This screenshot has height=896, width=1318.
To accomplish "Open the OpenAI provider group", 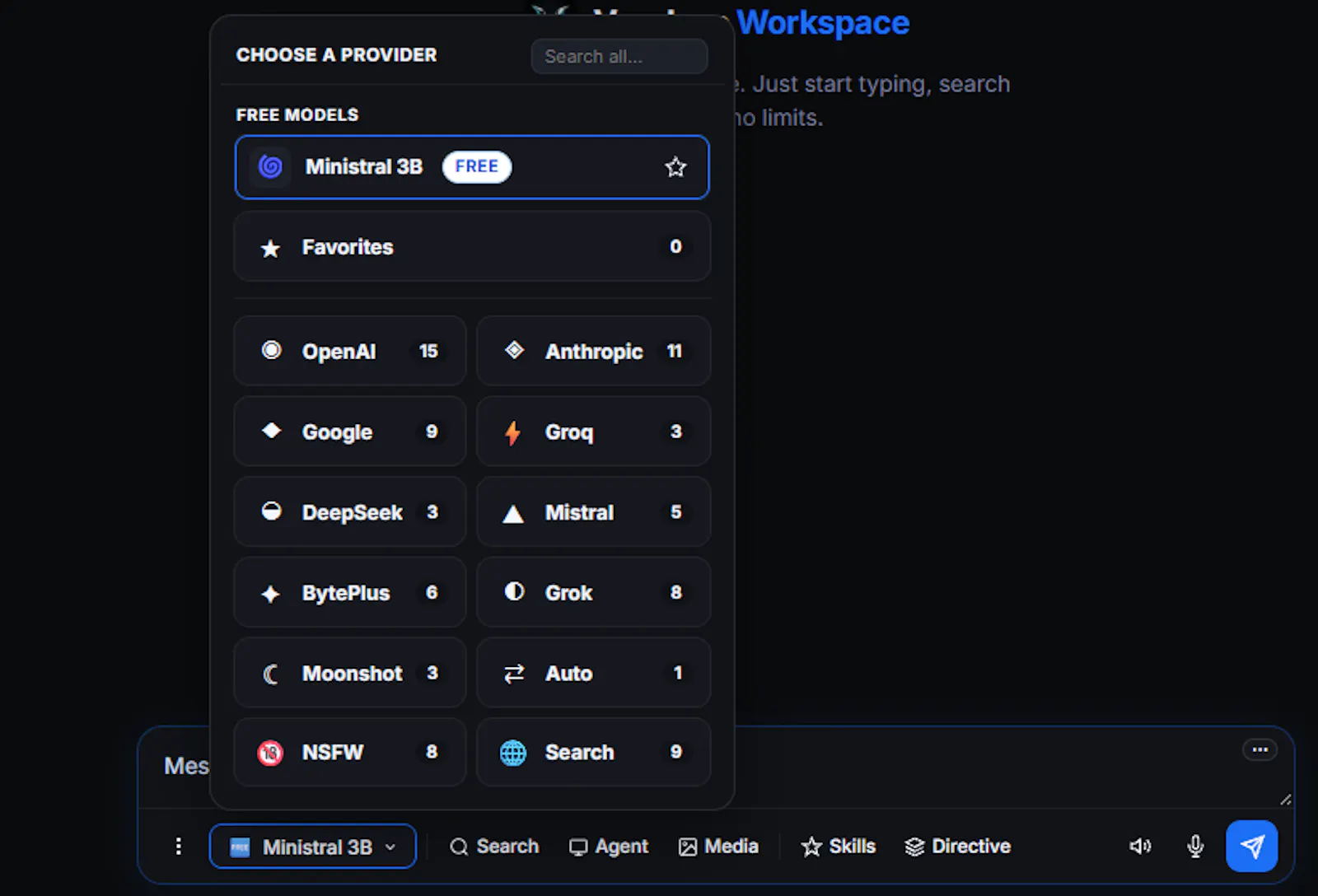I will click(x=350, y=351).
